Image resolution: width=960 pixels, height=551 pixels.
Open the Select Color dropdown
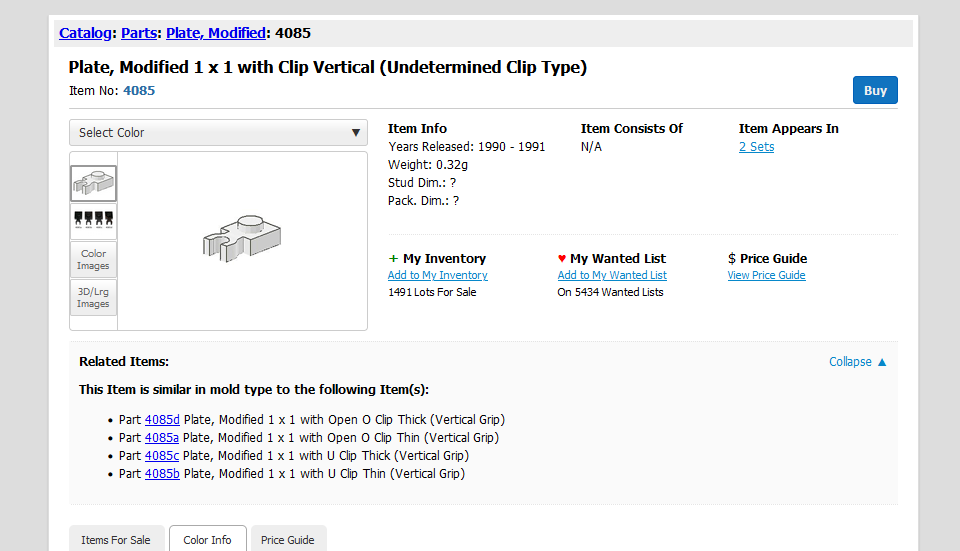pos(218,133)
